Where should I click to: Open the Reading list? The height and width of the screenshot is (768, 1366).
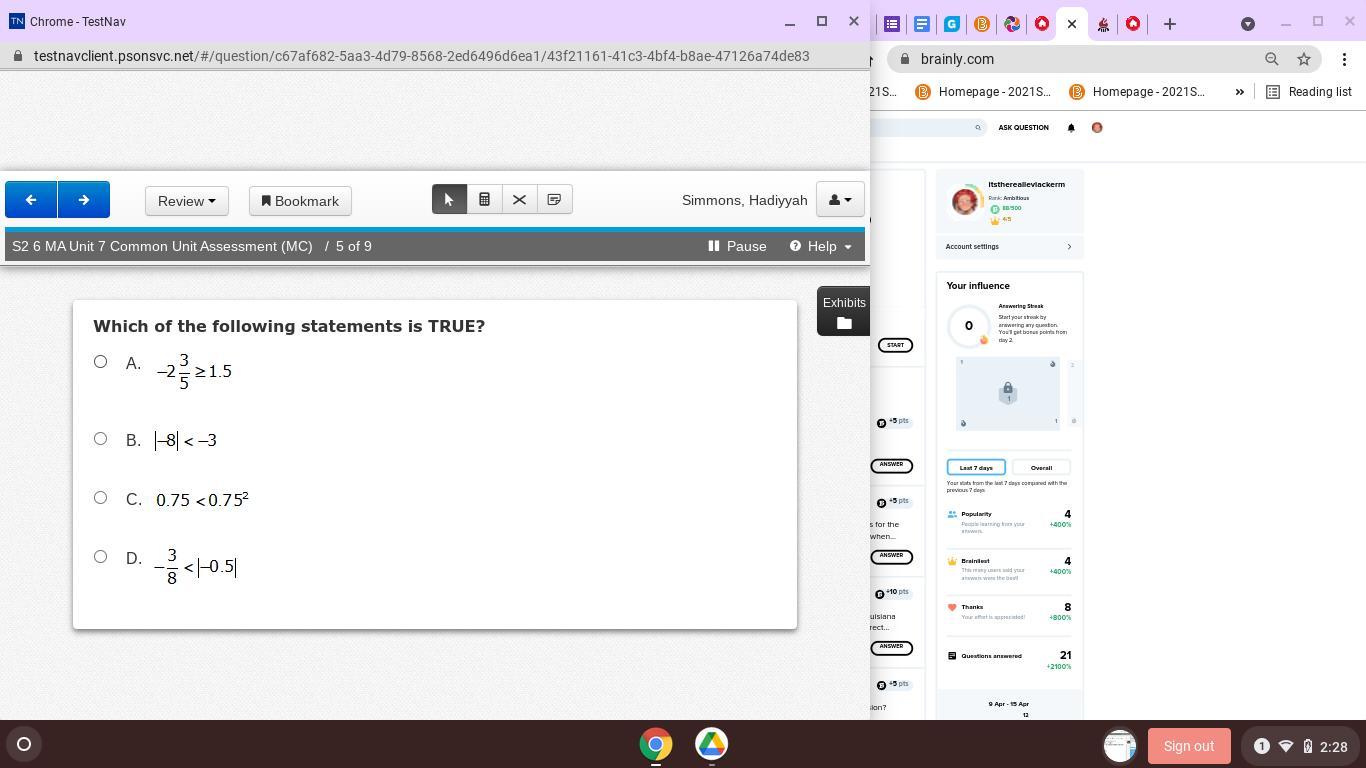pos(1309,92)
